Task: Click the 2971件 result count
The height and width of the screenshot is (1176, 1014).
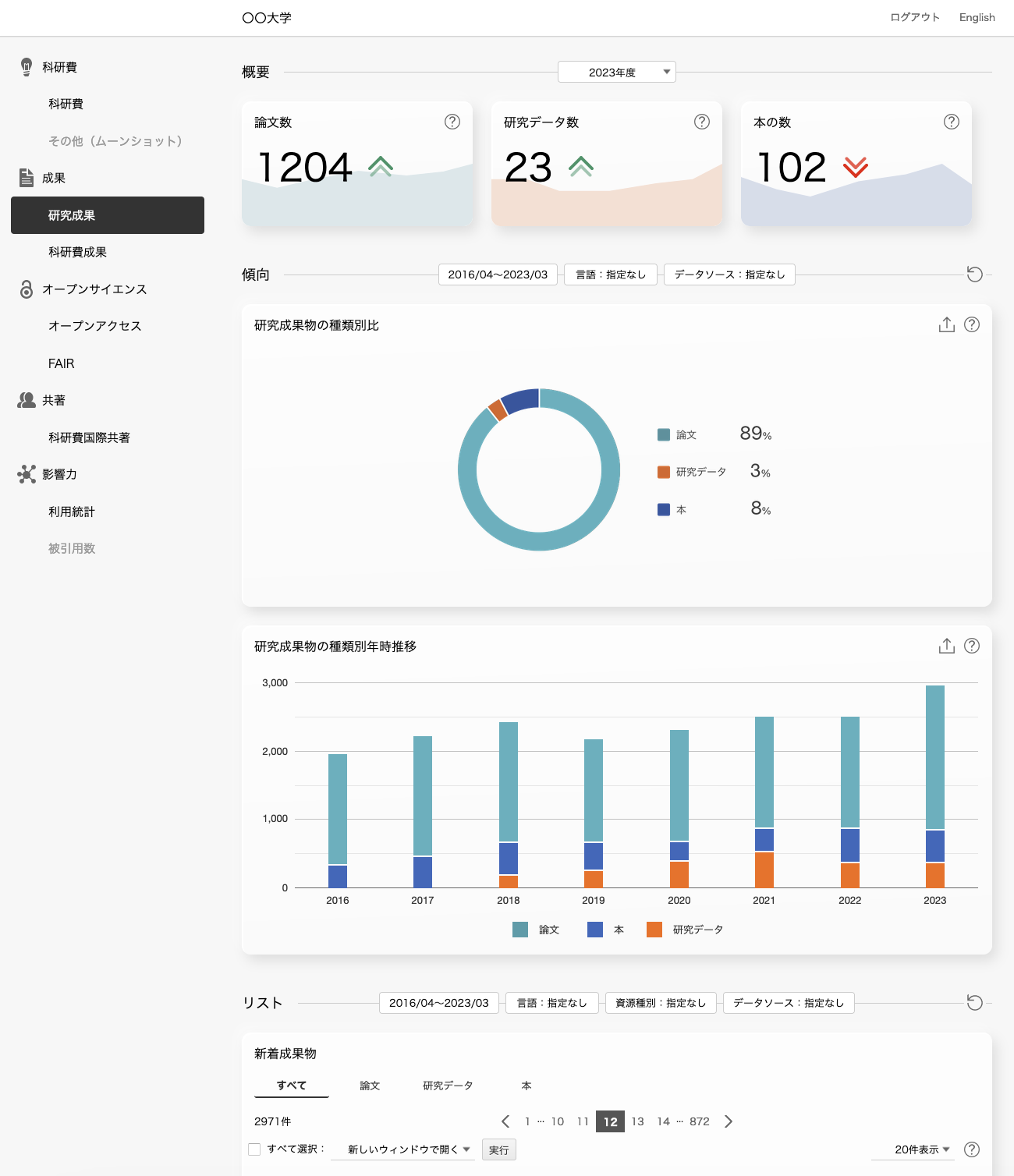Action: click(x=272, y=1121)
